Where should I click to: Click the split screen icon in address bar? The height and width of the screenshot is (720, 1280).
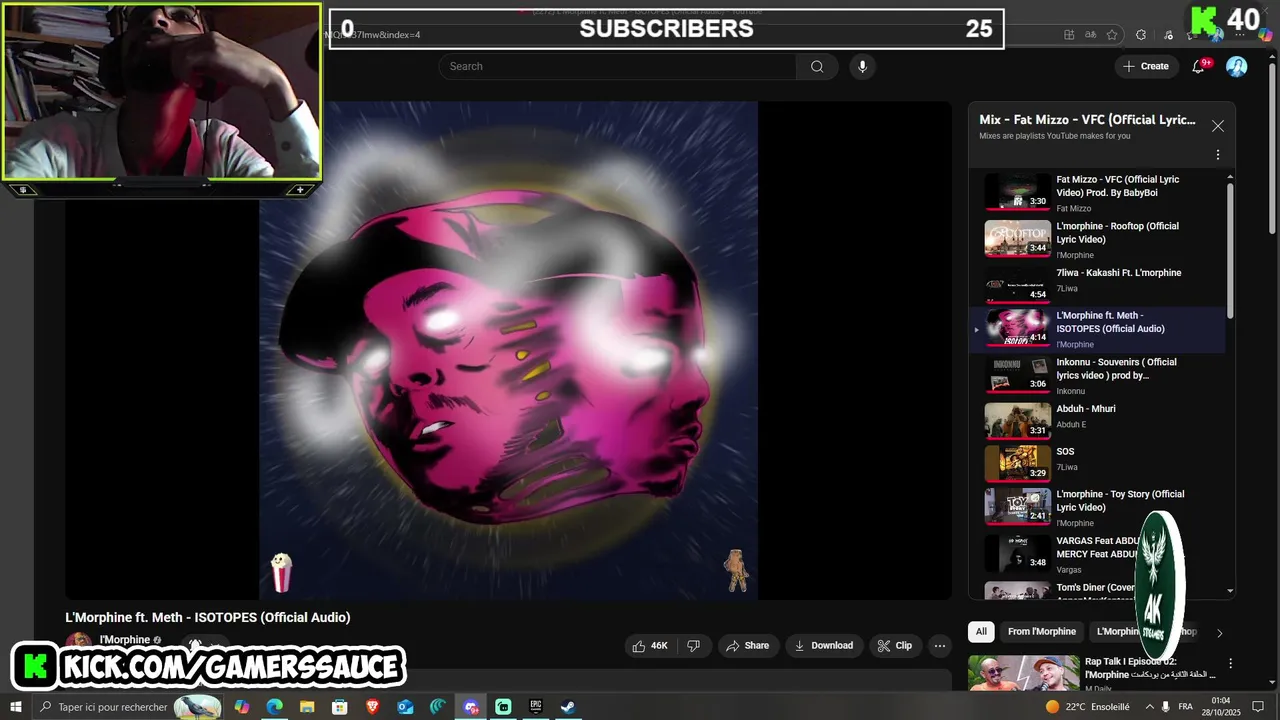coord(1069,35)
